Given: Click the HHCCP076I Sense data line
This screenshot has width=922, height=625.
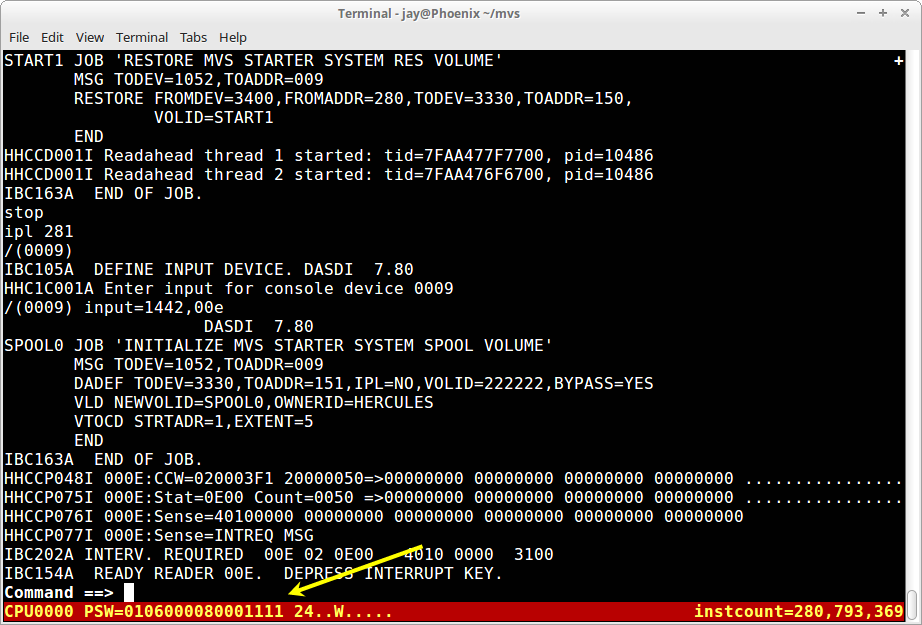Looking at the screenshot, I should 373,516.
